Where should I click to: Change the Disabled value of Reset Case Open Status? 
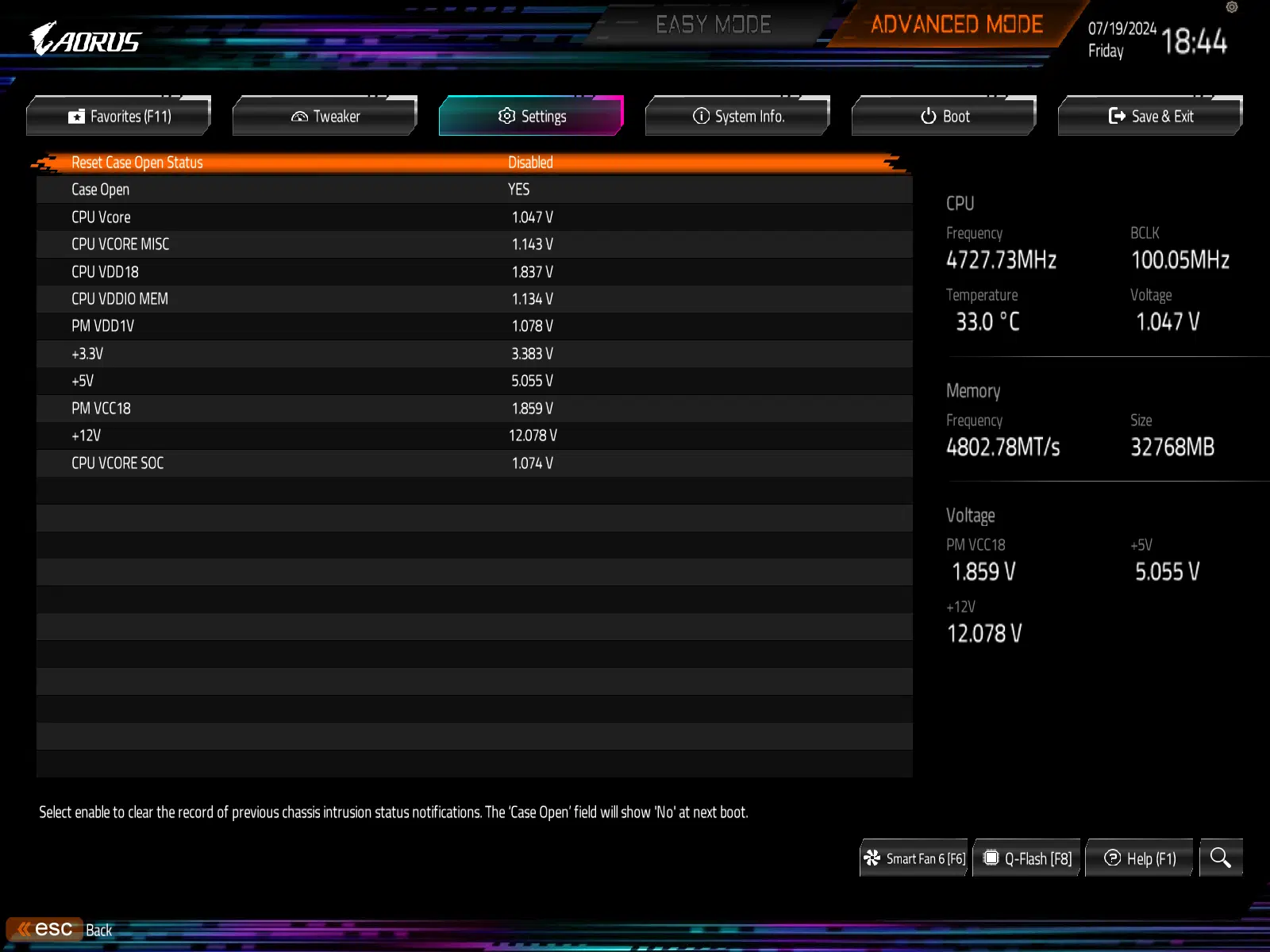(530, 163)
